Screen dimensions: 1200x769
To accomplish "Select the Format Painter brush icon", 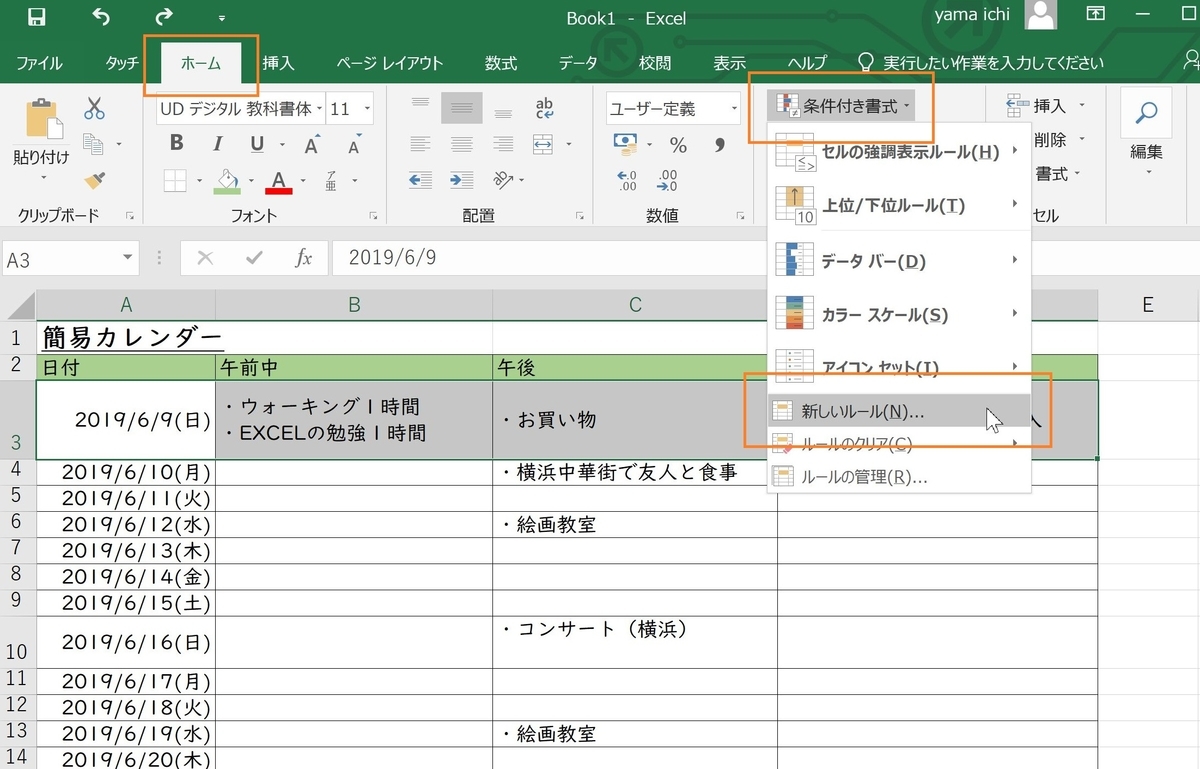I will pyautogui.click(x=92, y=180).
